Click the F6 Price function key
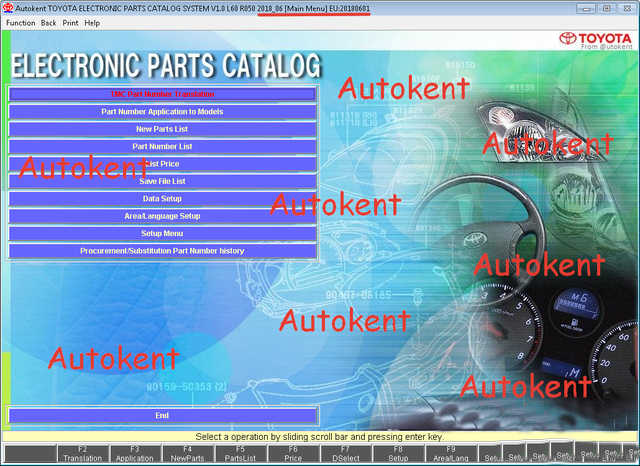 pos(293,454)
